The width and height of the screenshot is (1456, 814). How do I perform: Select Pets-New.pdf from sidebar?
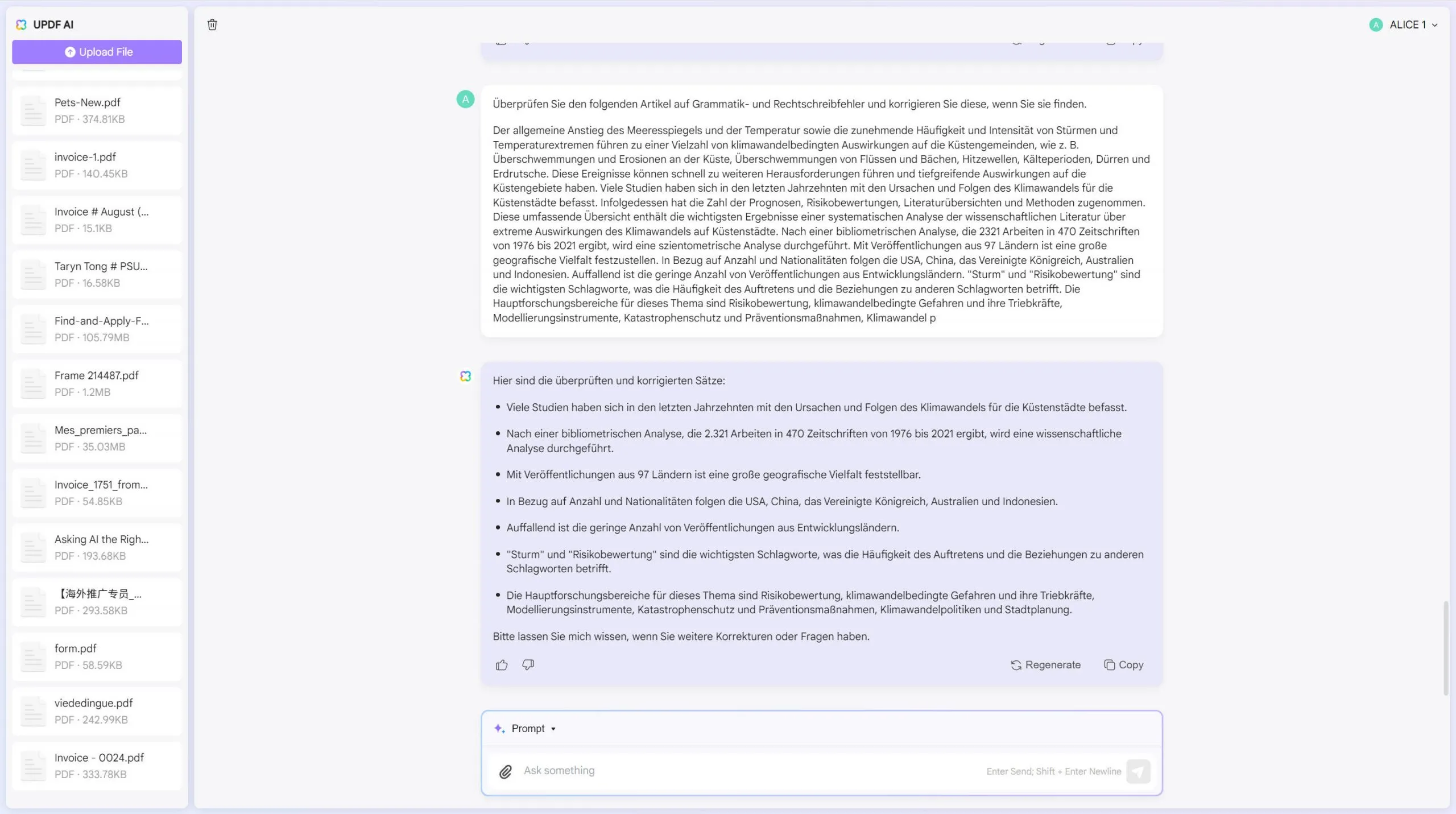click(96, 109)
